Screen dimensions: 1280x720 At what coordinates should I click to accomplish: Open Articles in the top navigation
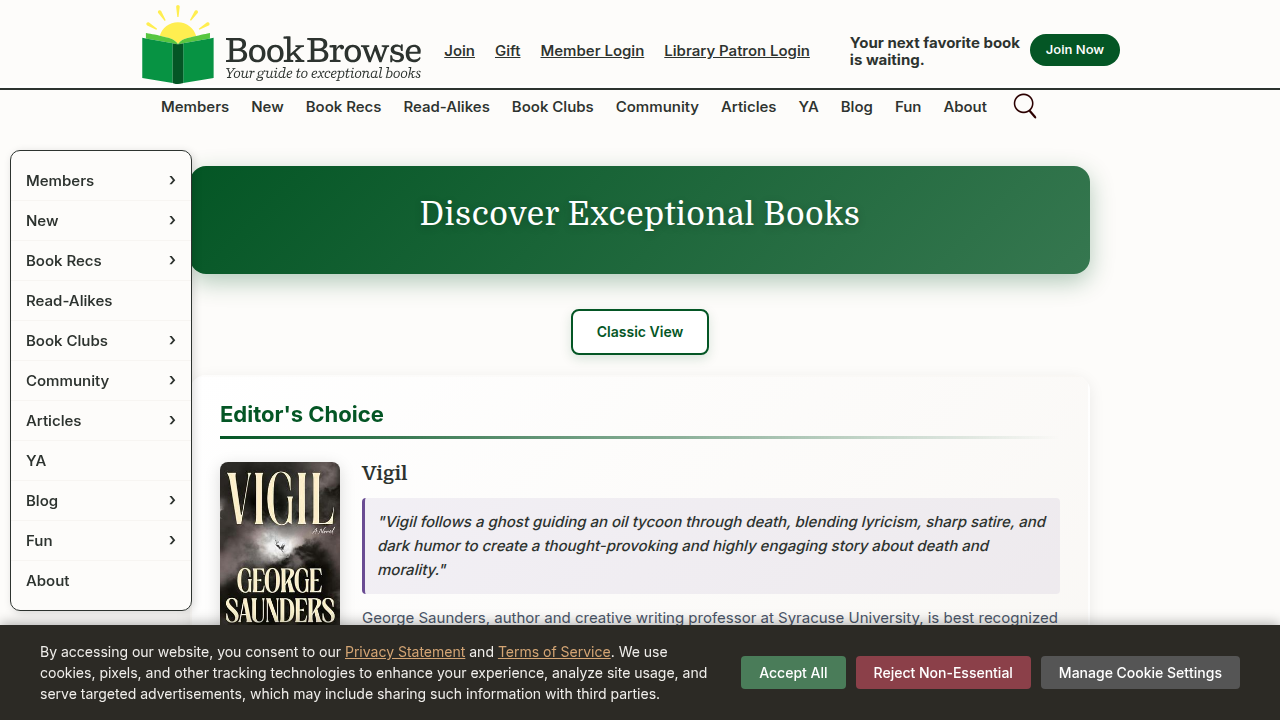tap(748, 107)
